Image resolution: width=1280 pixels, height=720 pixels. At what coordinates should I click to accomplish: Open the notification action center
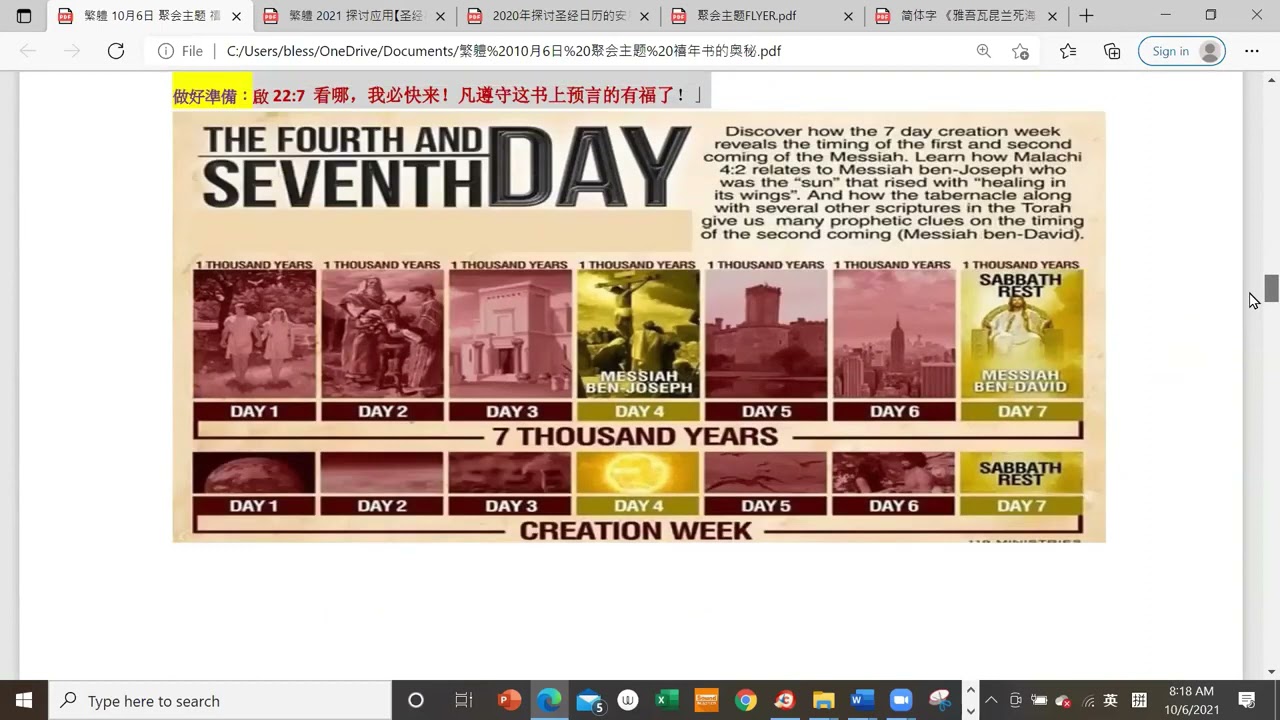(1247, 700)
